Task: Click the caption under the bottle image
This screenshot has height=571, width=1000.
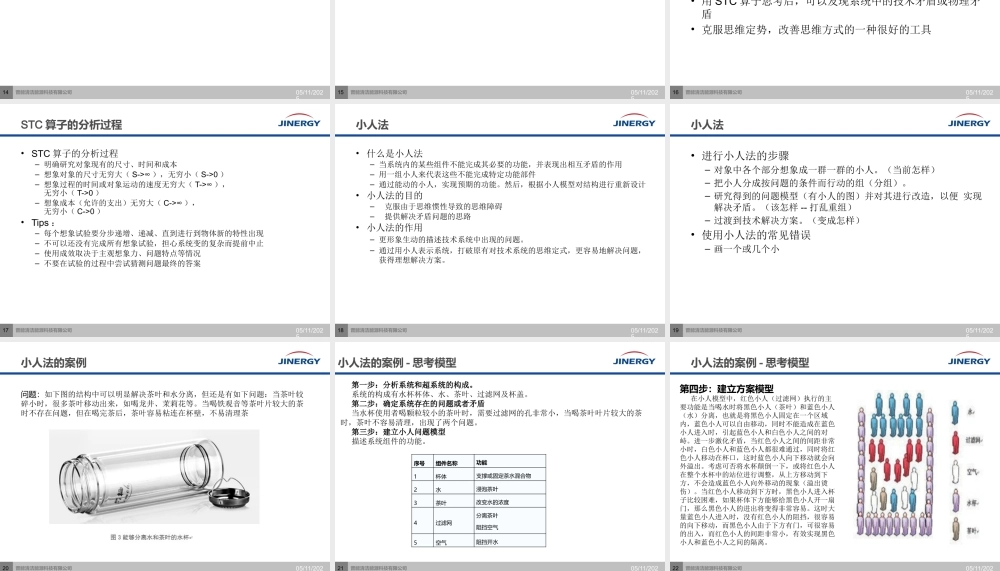Action: tap(152, 537)
